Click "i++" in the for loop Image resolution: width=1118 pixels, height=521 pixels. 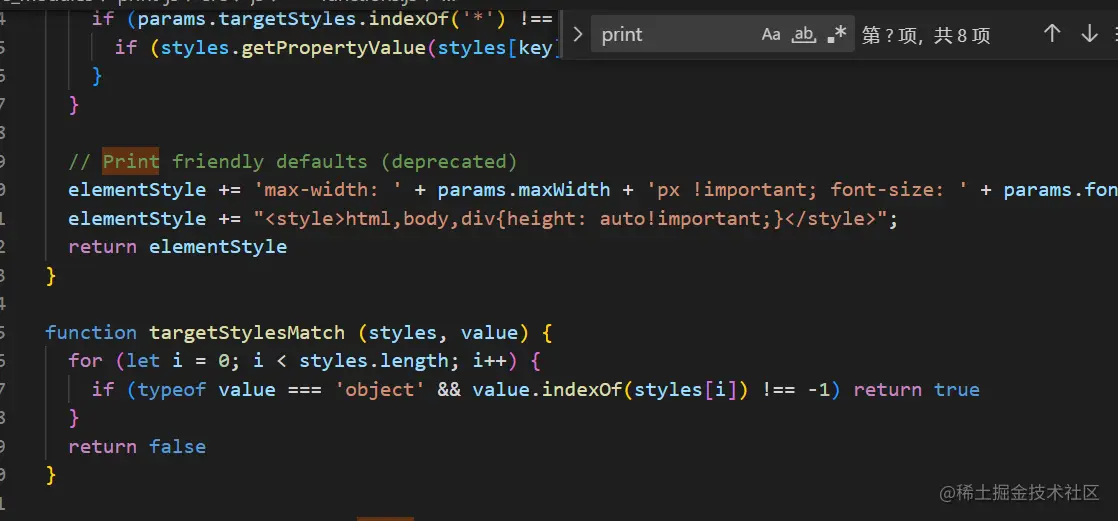[x=489, y=361]
